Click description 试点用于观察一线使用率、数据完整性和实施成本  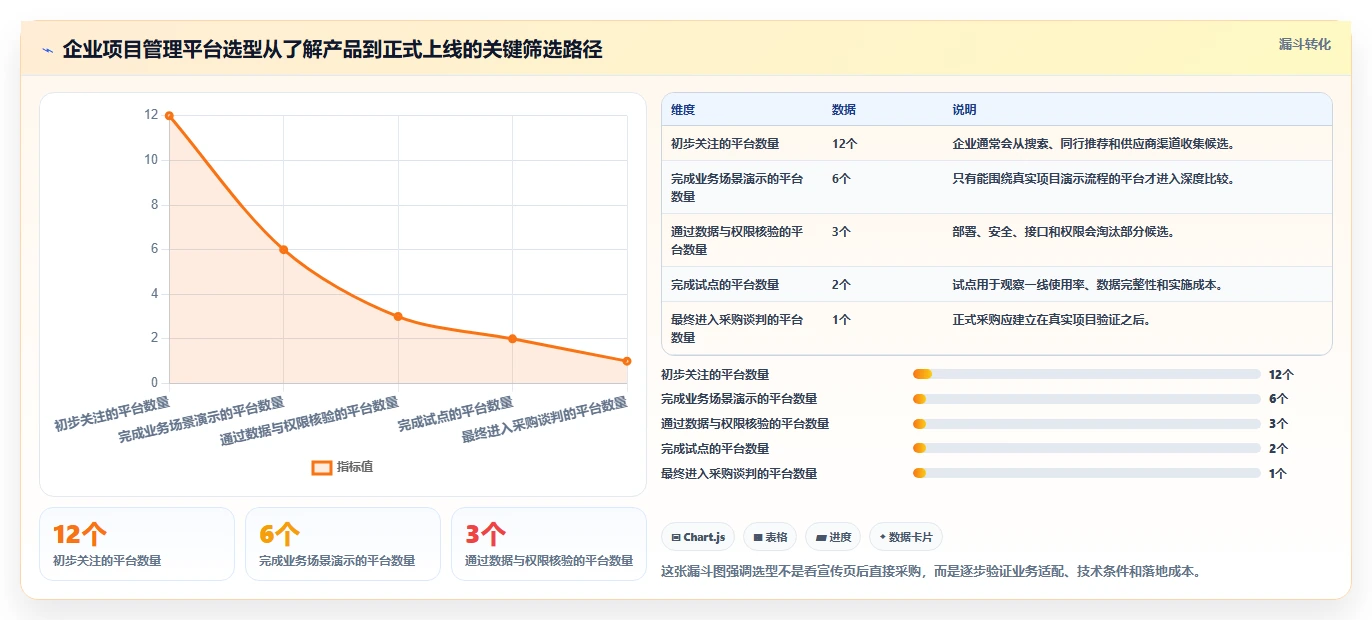point(1088,285)
